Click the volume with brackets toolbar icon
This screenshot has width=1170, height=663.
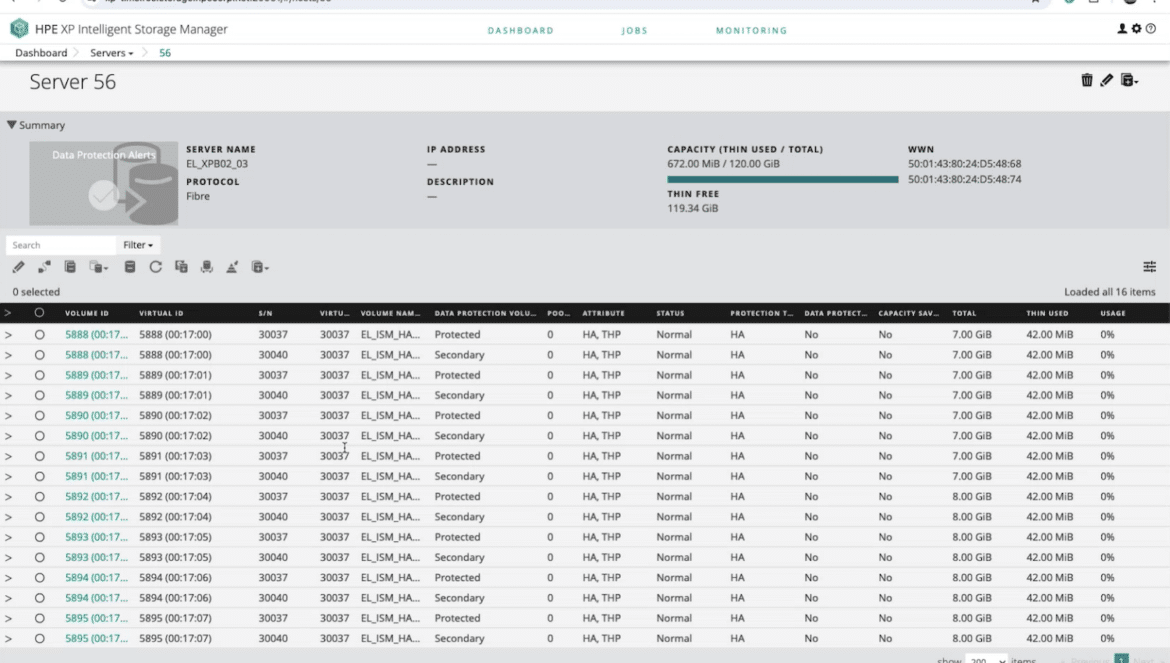point(207,267)
